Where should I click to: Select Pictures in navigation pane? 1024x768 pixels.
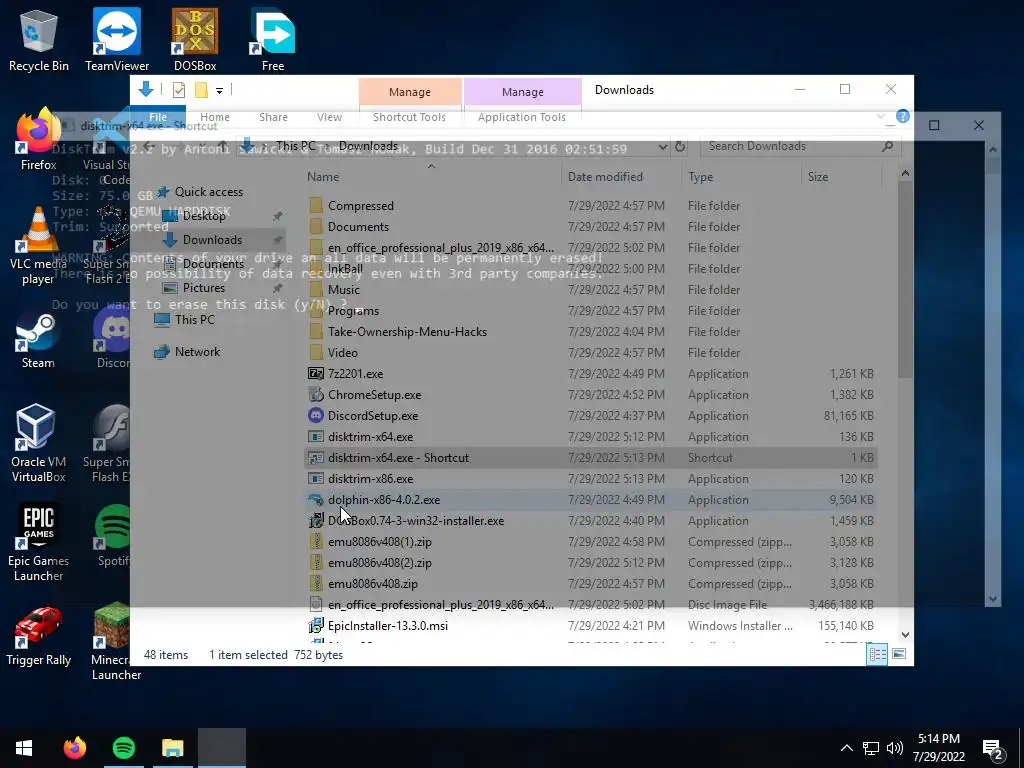click(203, 288)
